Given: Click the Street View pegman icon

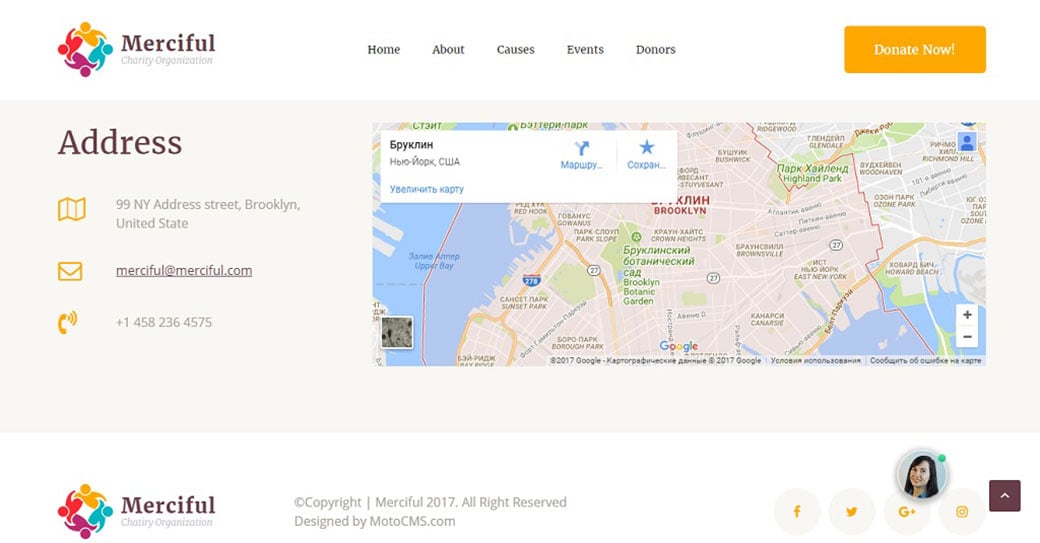Looking at the screenshot, I should tap(966, 142).
